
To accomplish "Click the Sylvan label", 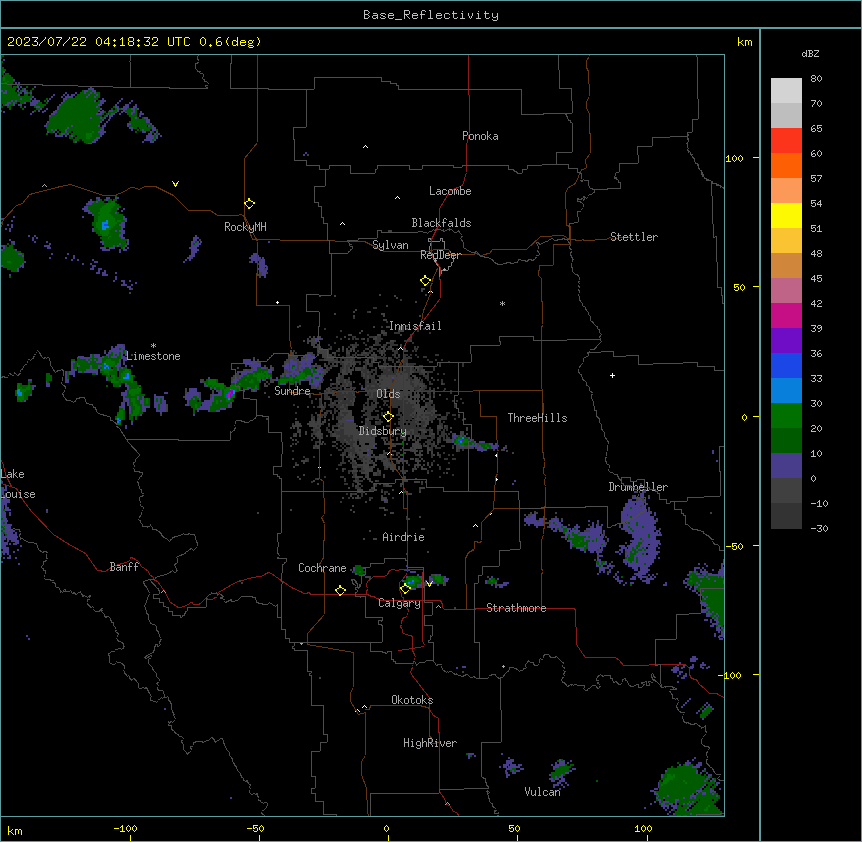I will point(390,245).
